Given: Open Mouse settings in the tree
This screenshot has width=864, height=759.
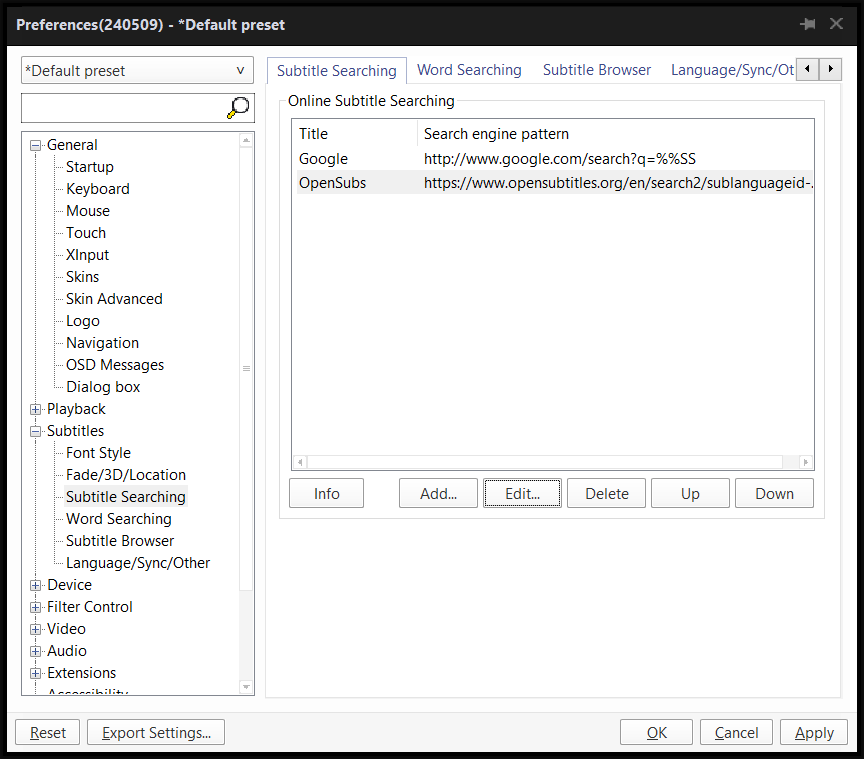Looking at the screenshot, I should pyautogui.click(x=88, y=211).
